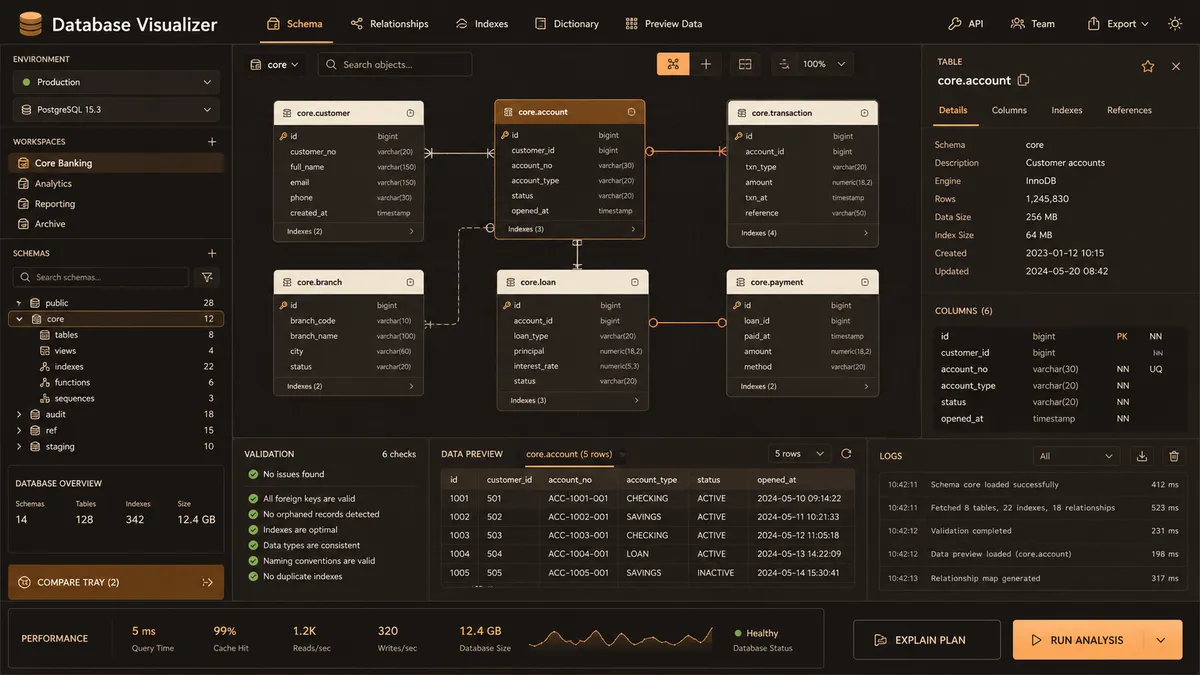Viewport: 1200px width, 675px height.
Task: Click the search schemas input field
Action: click(x=100, y=277)
